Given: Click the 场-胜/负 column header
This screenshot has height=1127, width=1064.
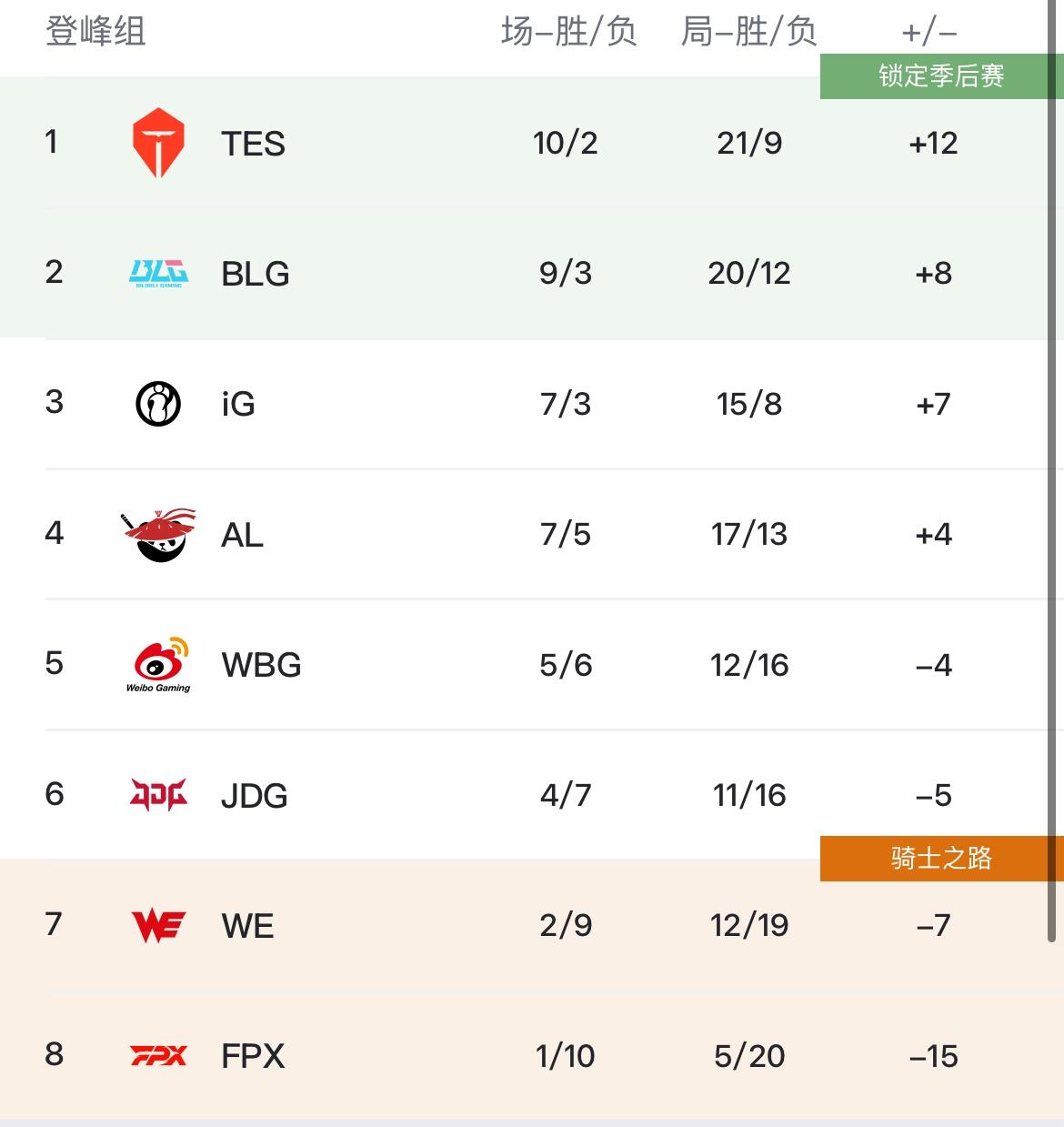Looking at the screenshot, I should click(x=568, y=32).
